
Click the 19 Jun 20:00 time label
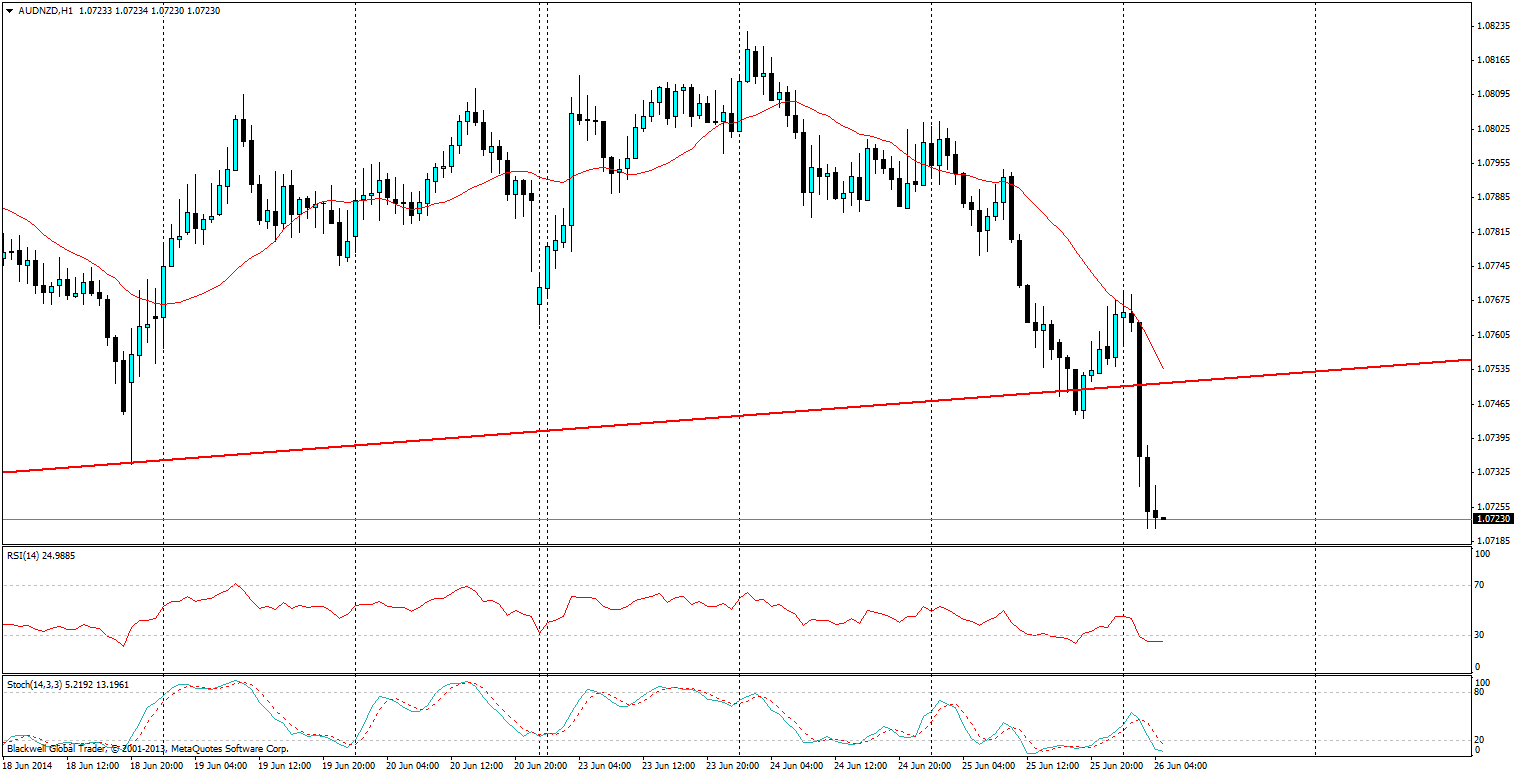click(x=349, y=766)
